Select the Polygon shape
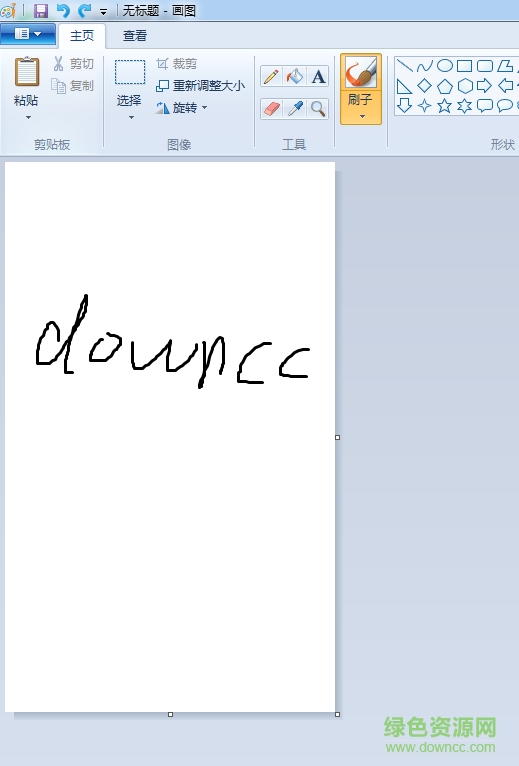 505,65
